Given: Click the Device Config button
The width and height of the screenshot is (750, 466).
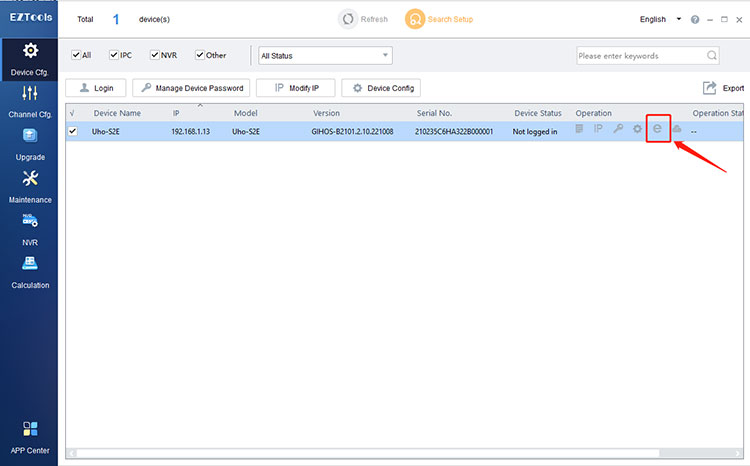Looking at the screenshot, I should pos(381,88).
